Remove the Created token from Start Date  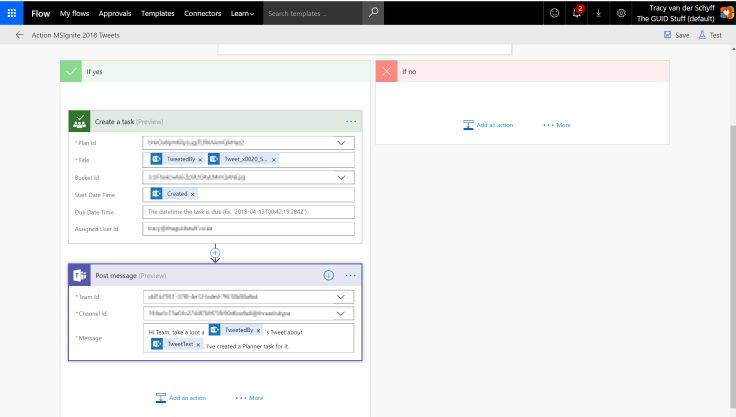pyautogui.click(x=193, y=194)
